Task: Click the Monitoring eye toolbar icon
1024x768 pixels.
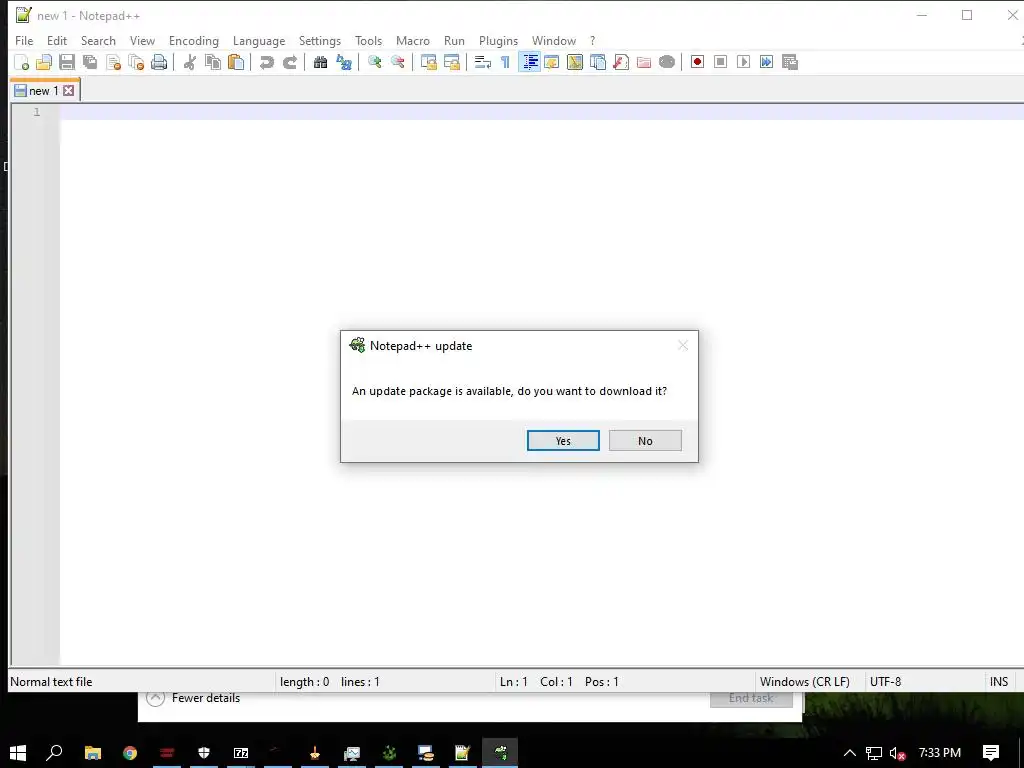Action: (x=667, y=62)
